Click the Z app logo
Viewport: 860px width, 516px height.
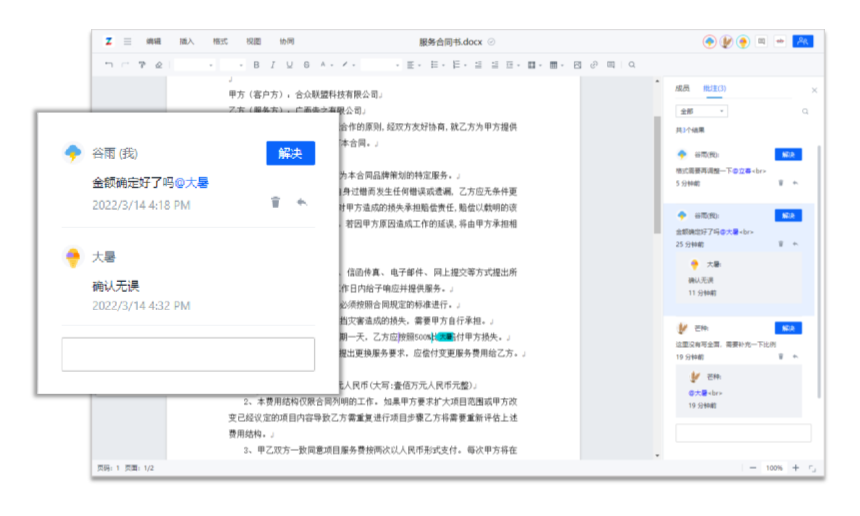point(109,41)
